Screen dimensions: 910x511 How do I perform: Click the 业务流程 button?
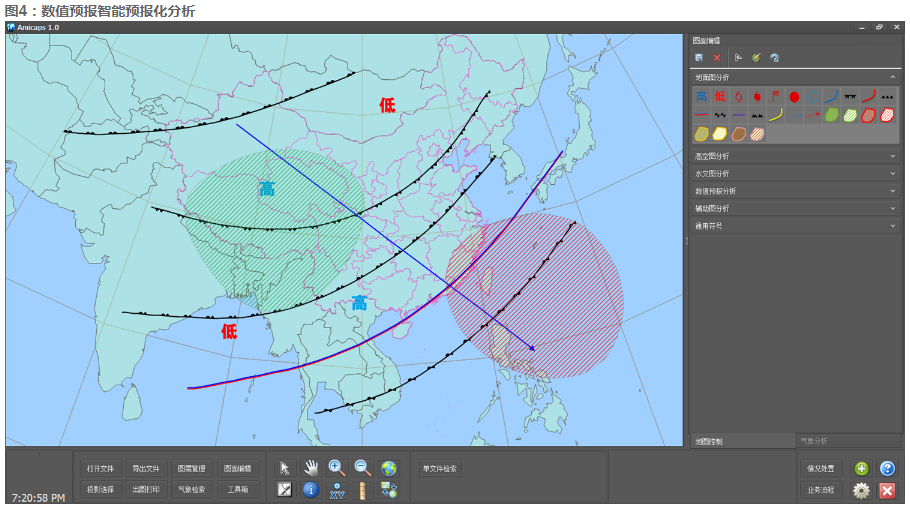(820, 490)
